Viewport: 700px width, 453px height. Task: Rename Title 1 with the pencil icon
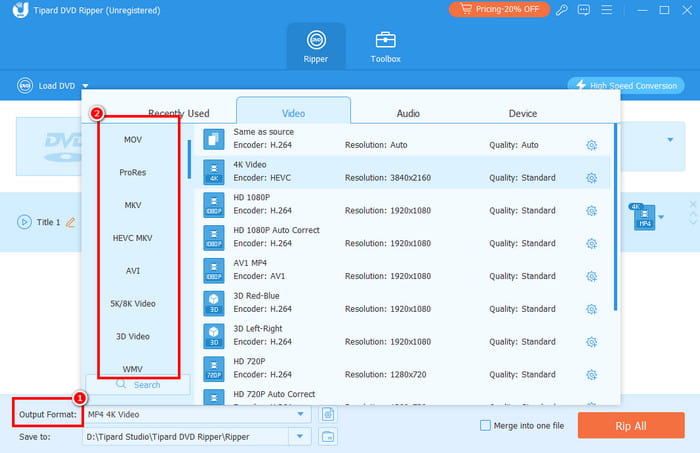(70, 222)
